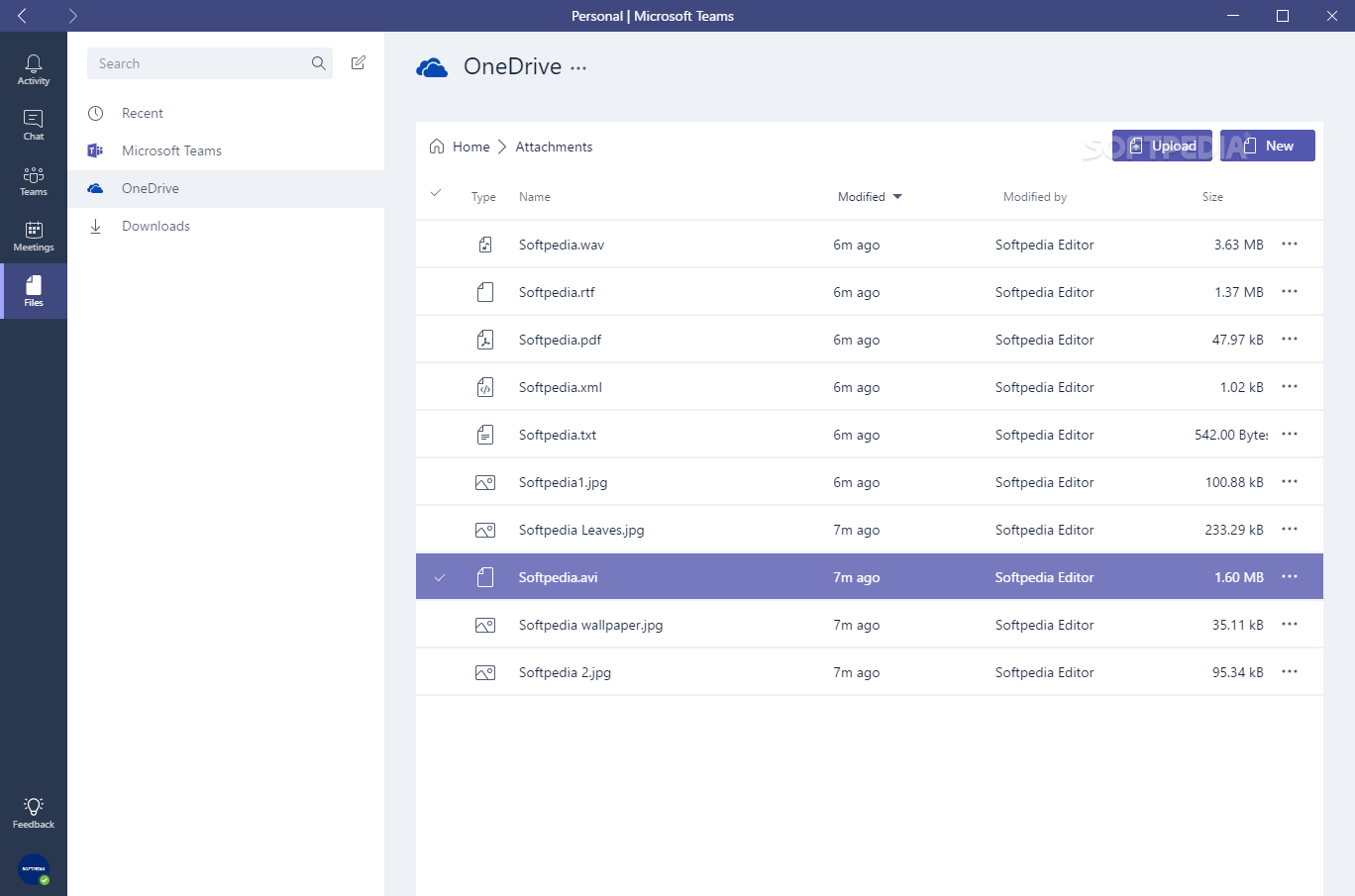Click the Softpedia1.jpg image icon

click(485, 482)
